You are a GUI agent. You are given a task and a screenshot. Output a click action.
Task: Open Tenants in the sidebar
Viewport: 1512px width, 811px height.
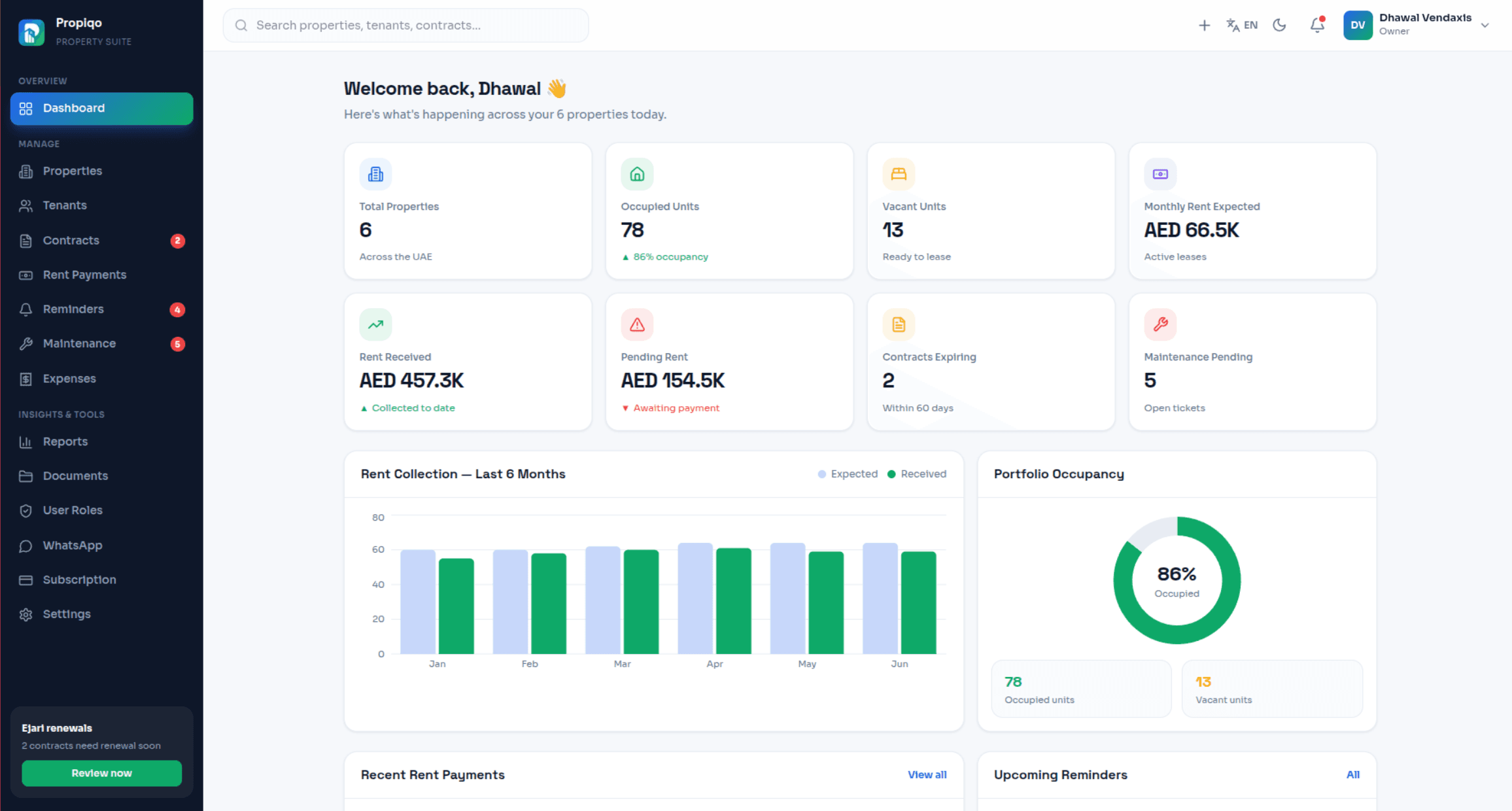point(101,205)
